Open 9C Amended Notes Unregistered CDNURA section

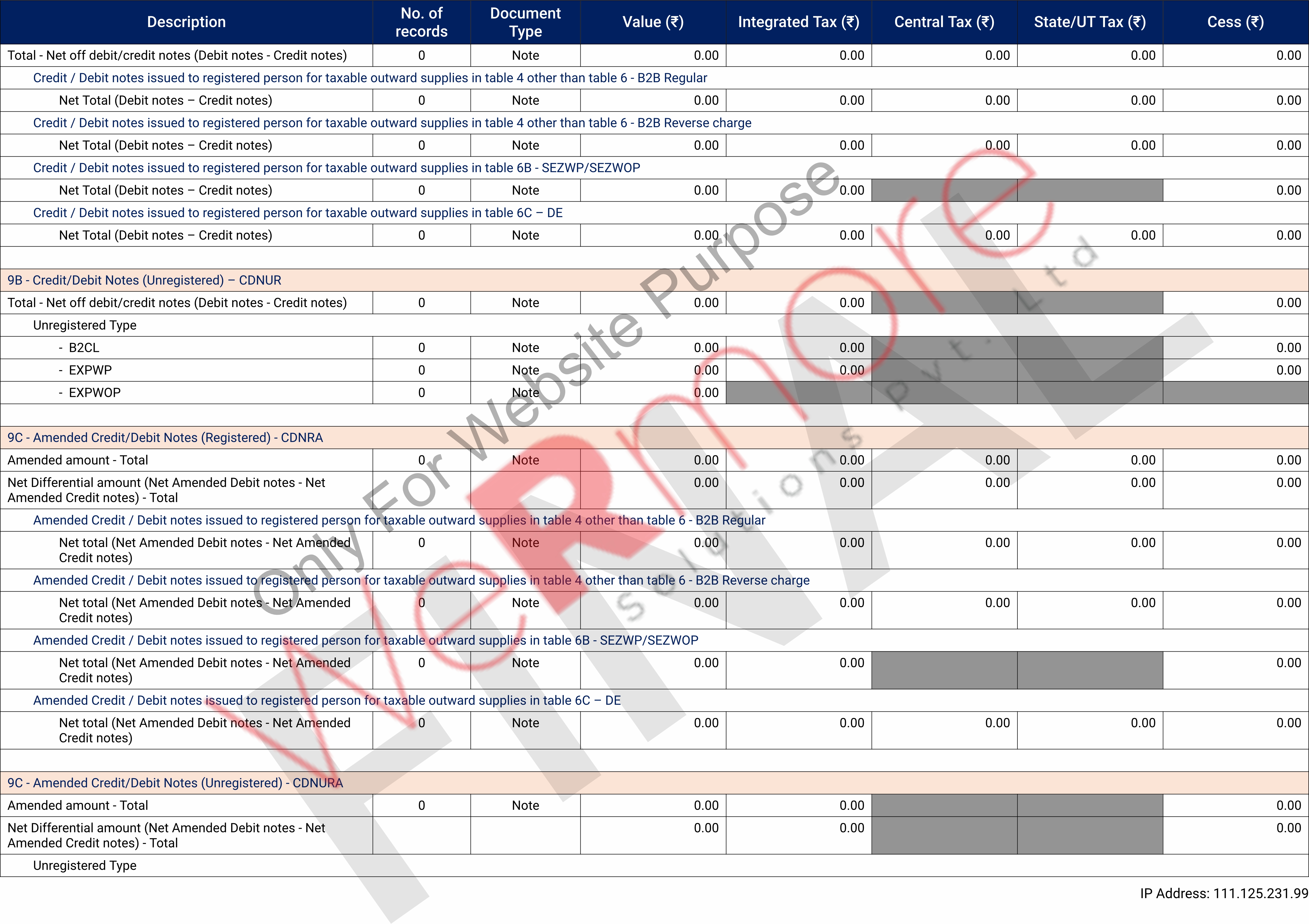click(x=175, y=783)
